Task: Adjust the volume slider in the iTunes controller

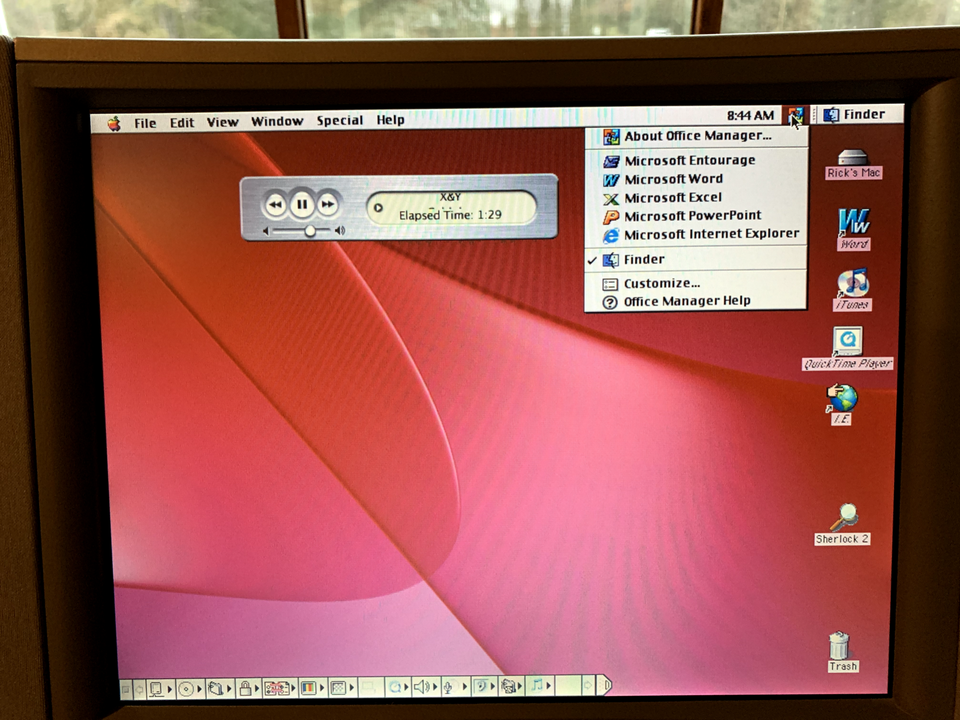Action: [308, 230]
